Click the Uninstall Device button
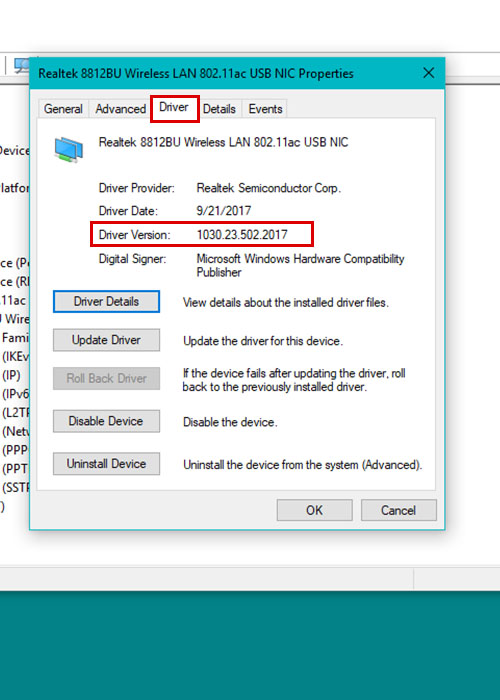Viewport: 500px width, 700px height. (x=106, y=464)
